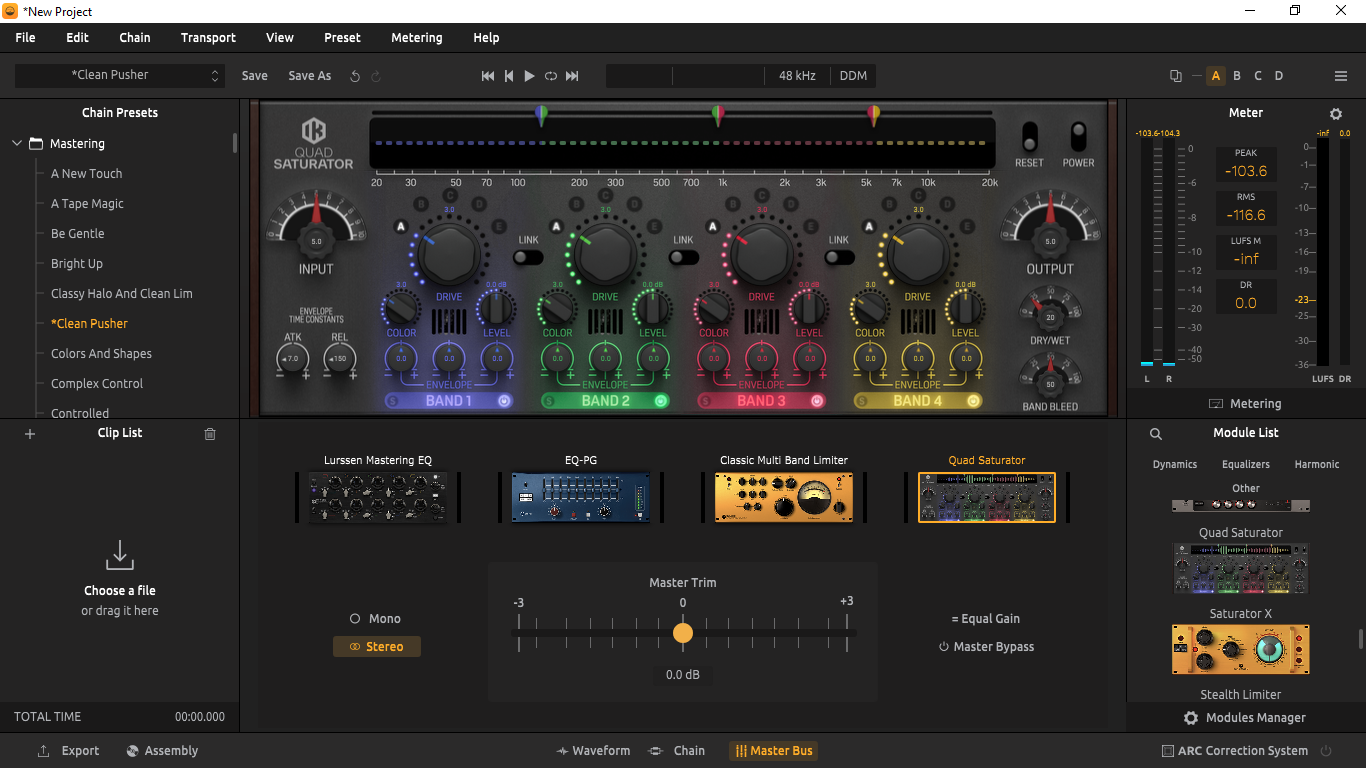Click the Save As button
1366x768 pixels.
coord(310,76)
